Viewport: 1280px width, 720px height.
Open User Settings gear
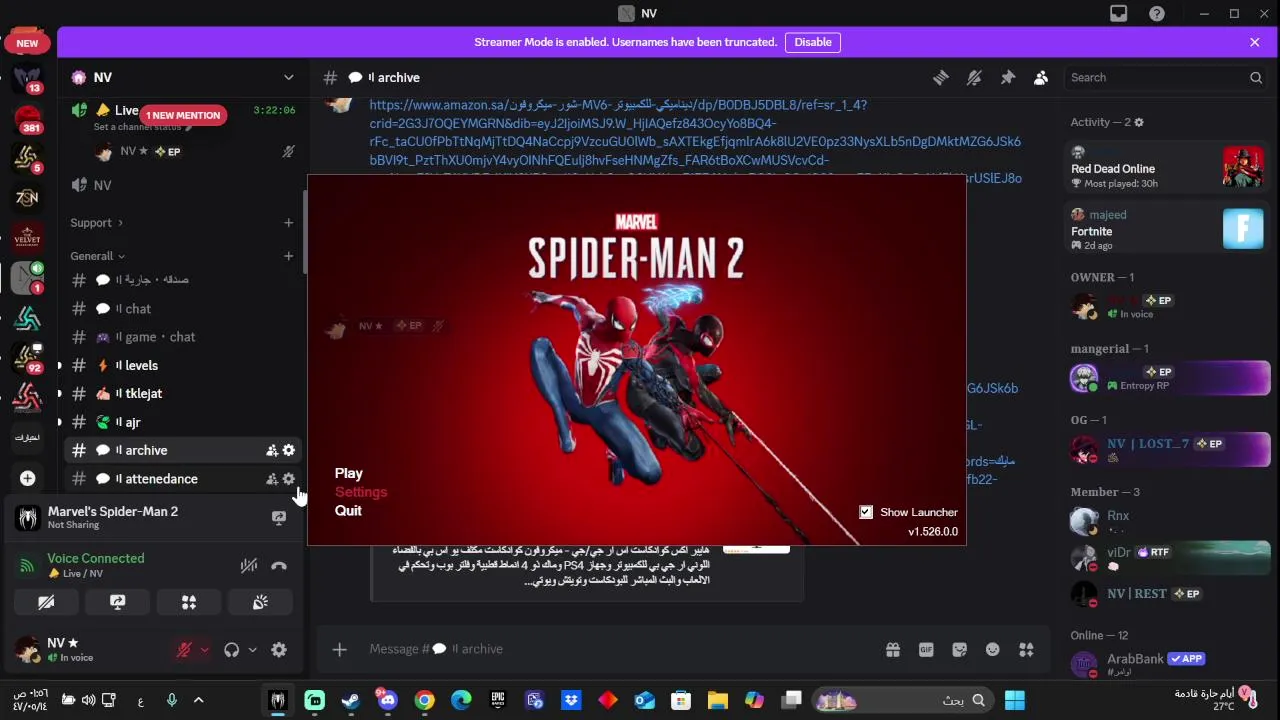279,650
